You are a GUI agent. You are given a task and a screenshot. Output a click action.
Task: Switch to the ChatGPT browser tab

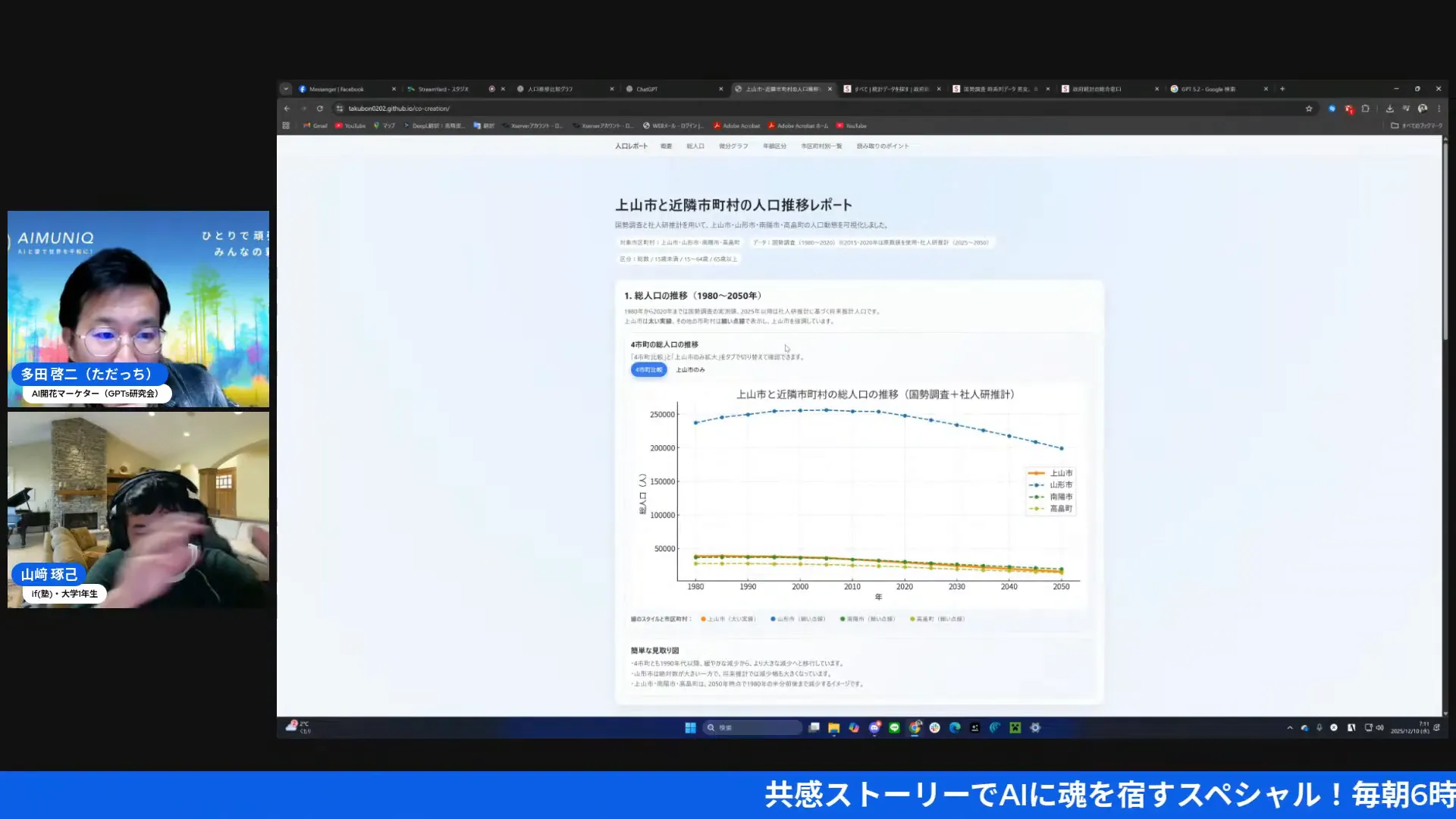(x=667, y=89)
